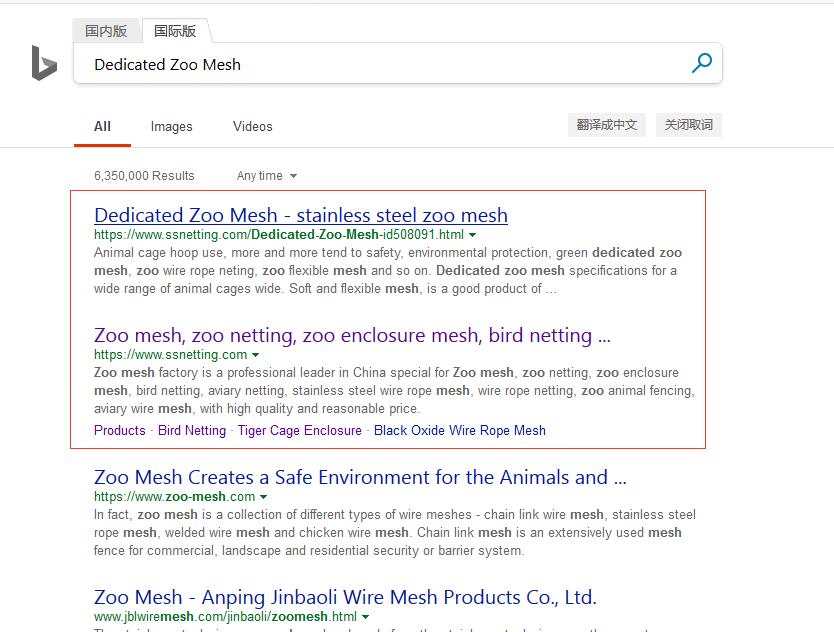The width and height of the screenshot is (834, 632).
Task: Click the Products sitelink
Action: [119, 430]
